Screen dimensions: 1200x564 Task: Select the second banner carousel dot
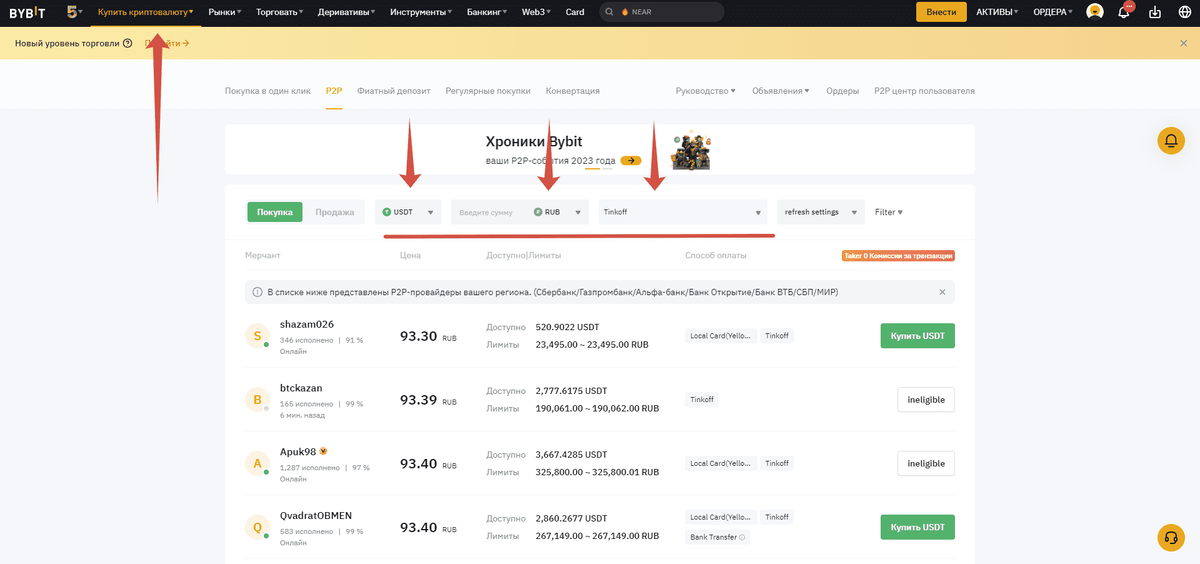click(x=607, y=169)
